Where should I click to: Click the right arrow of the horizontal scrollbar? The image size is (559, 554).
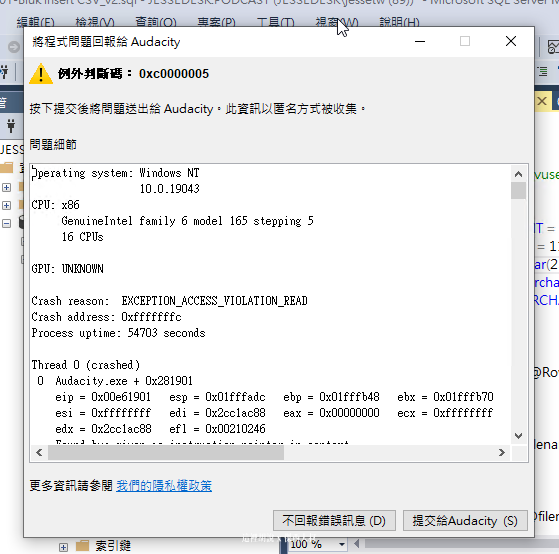pos(502,453)
